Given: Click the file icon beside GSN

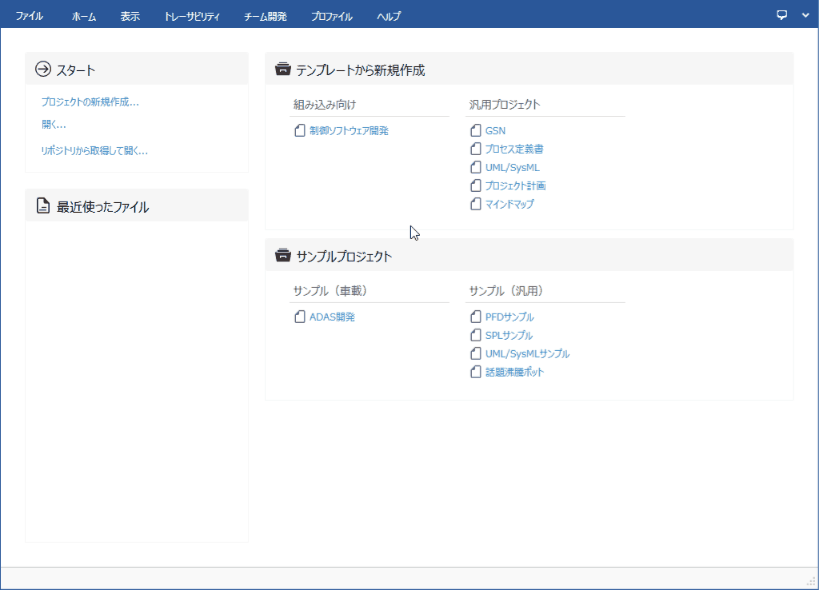Looking at the screenshot, I should (x=475, y=130).
